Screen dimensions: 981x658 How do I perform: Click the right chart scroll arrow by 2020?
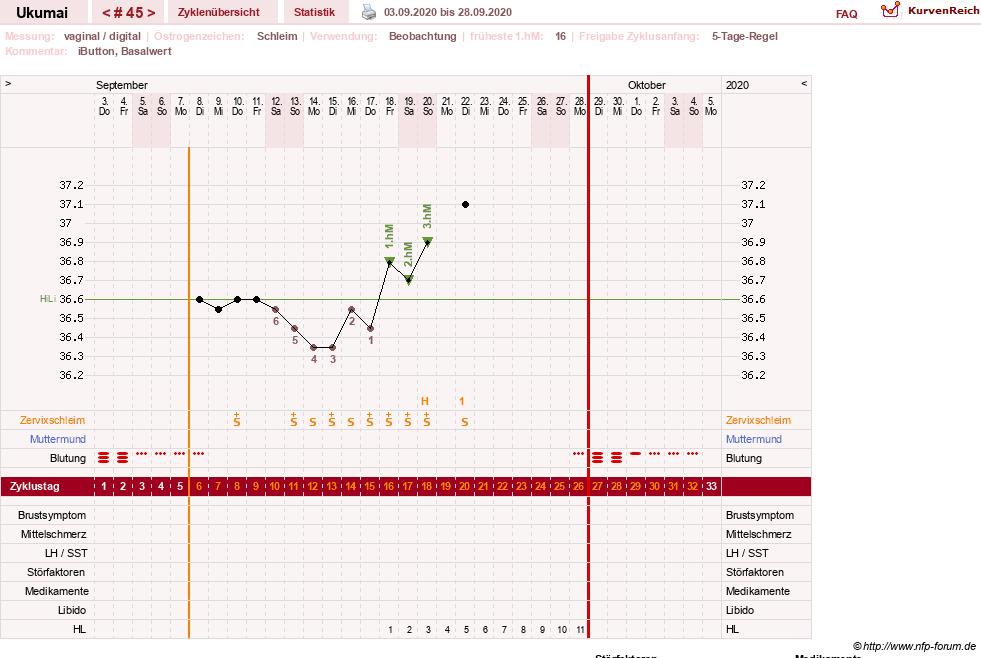[x=804, y=83]
